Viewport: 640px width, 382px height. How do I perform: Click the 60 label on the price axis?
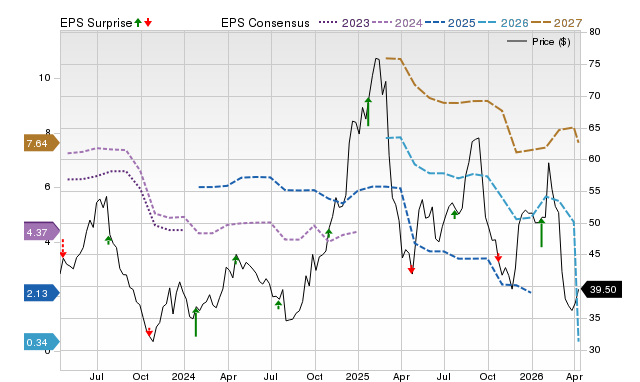[x=595, y=159]
